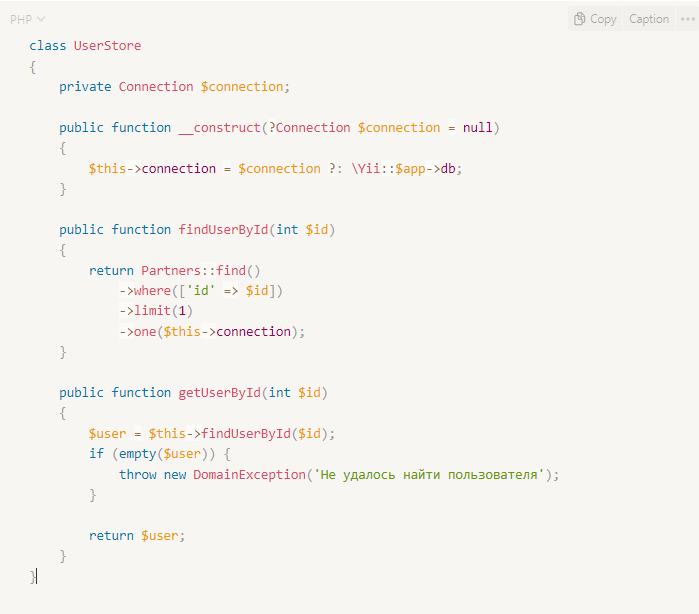Image resolution: width=699 pixels, height=614 pixels.
Task: Click 'Partners::find()' call
Action: (x=201, y=271)
